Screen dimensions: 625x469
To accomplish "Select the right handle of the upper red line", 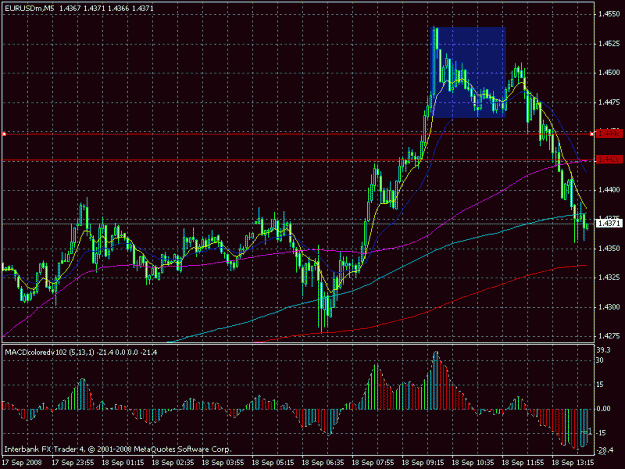I will click(x=592, y=134).
